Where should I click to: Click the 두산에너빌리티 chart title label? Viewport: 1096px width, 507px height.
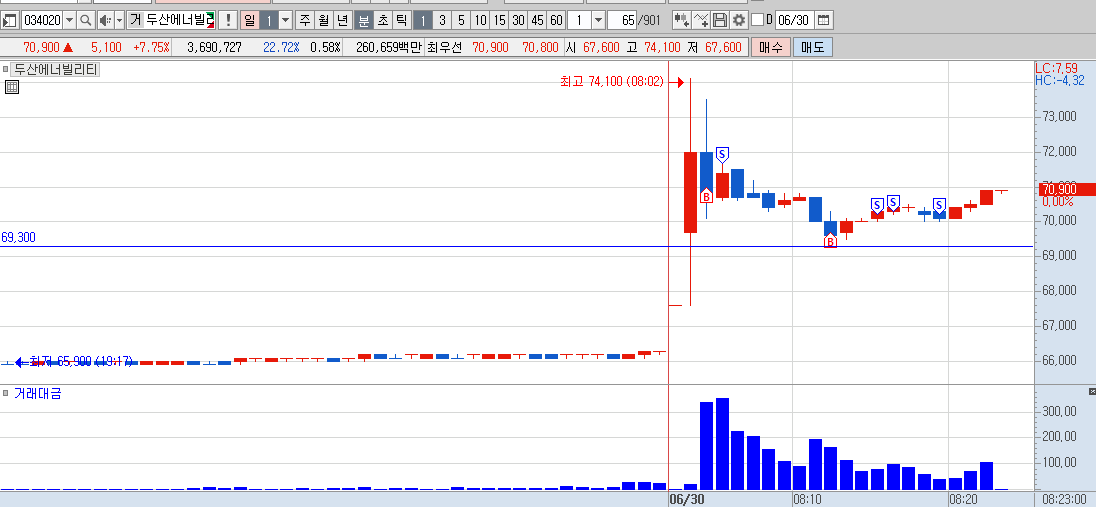[x=56, y=69]
